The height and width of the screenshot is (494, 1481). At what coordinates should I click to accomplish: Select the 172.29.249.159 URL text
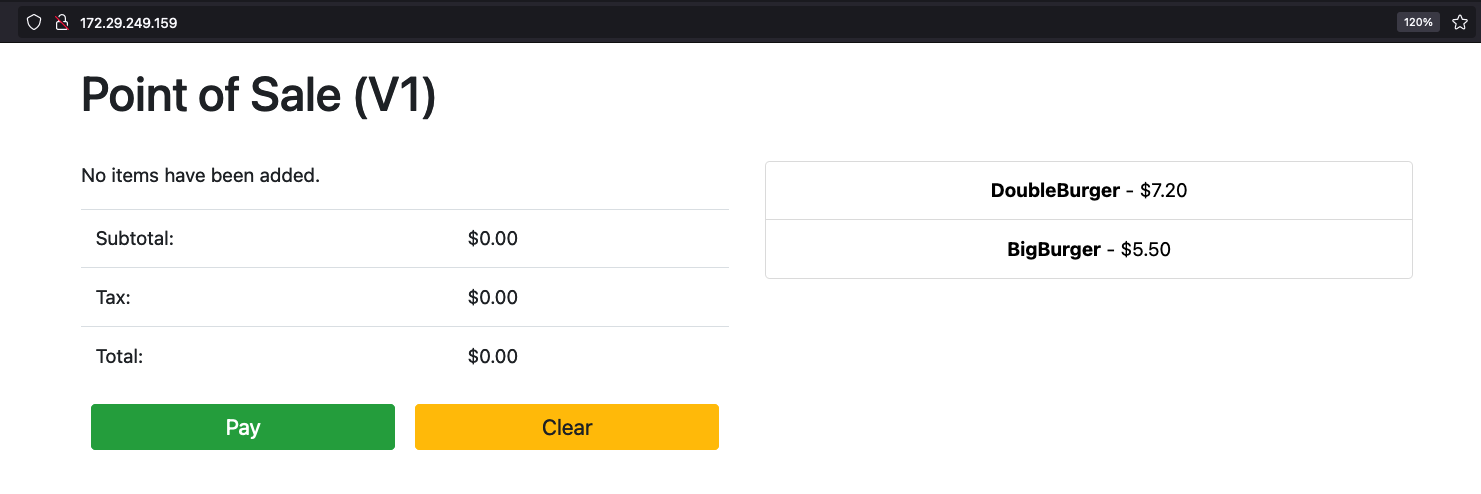pyautogui.click(x=129, y=22)
